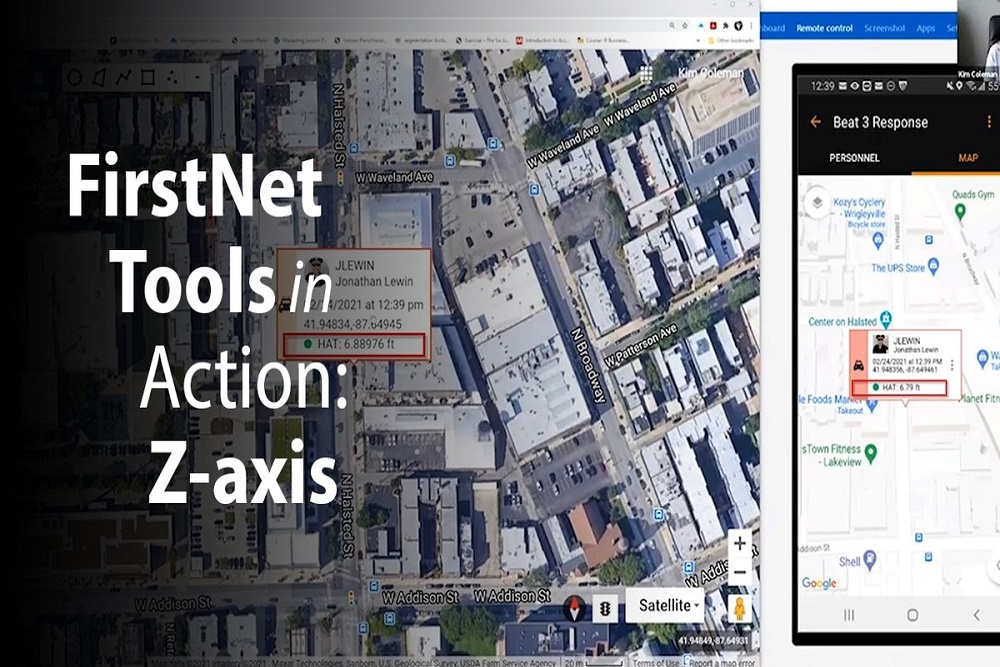Open the JLEWIN popup three-dot menu on phone
1000x667 pixels.
coord(952,365)
